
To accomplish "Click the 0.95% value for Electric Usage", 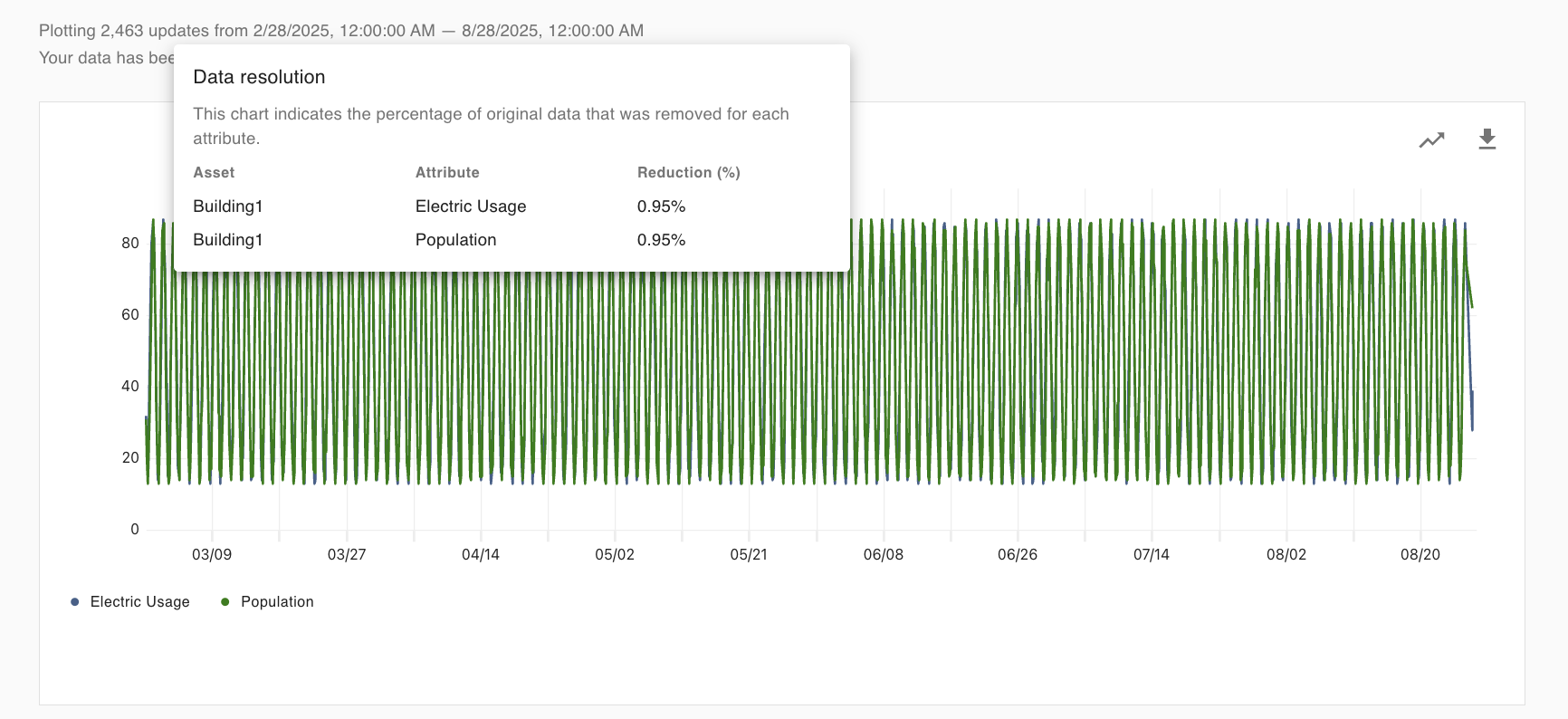I will tap(661, 206).
